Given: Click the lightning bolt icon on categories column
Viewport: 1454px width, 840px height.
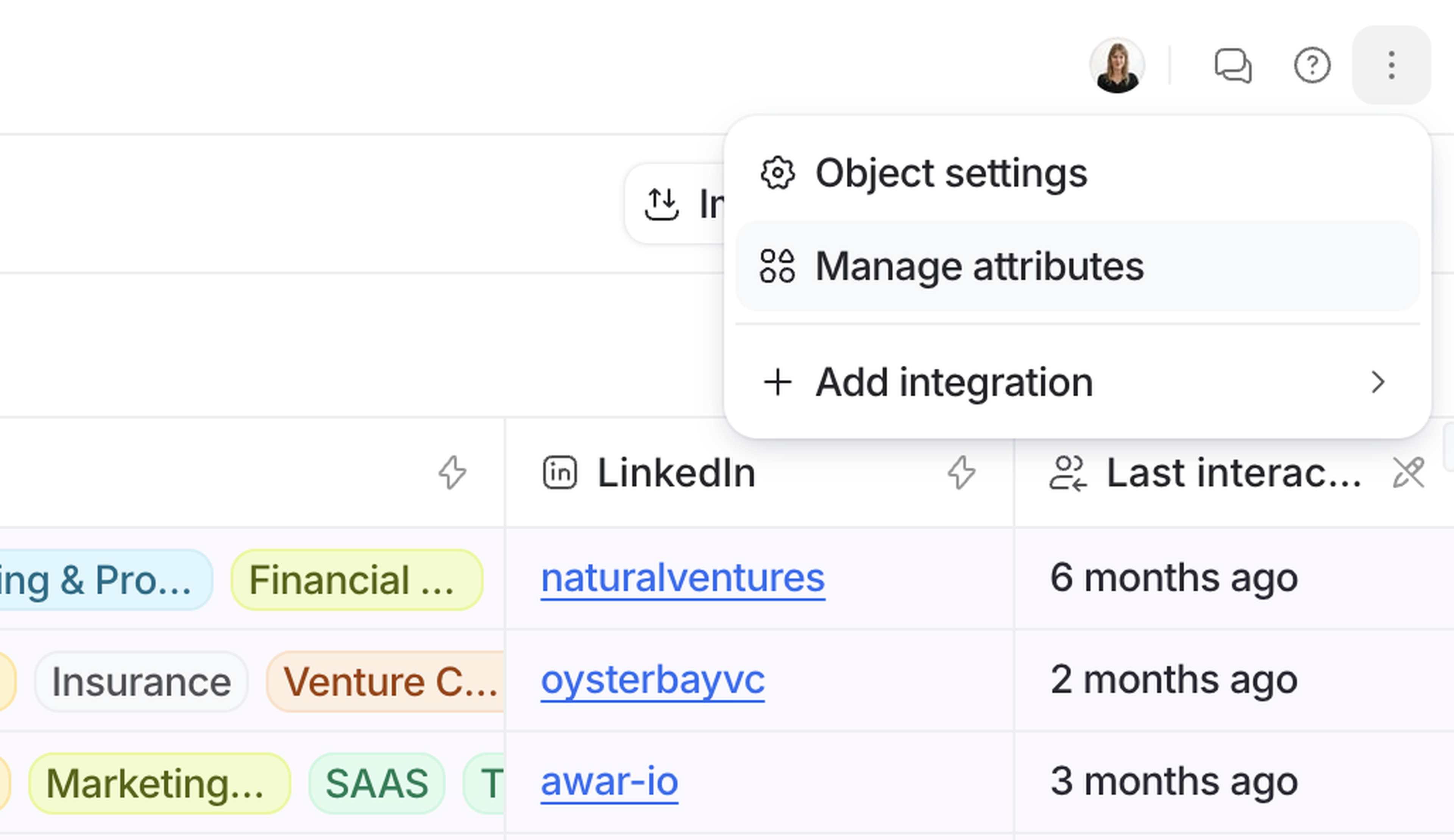Looking at the screenshot, I should tap(452, 473).
